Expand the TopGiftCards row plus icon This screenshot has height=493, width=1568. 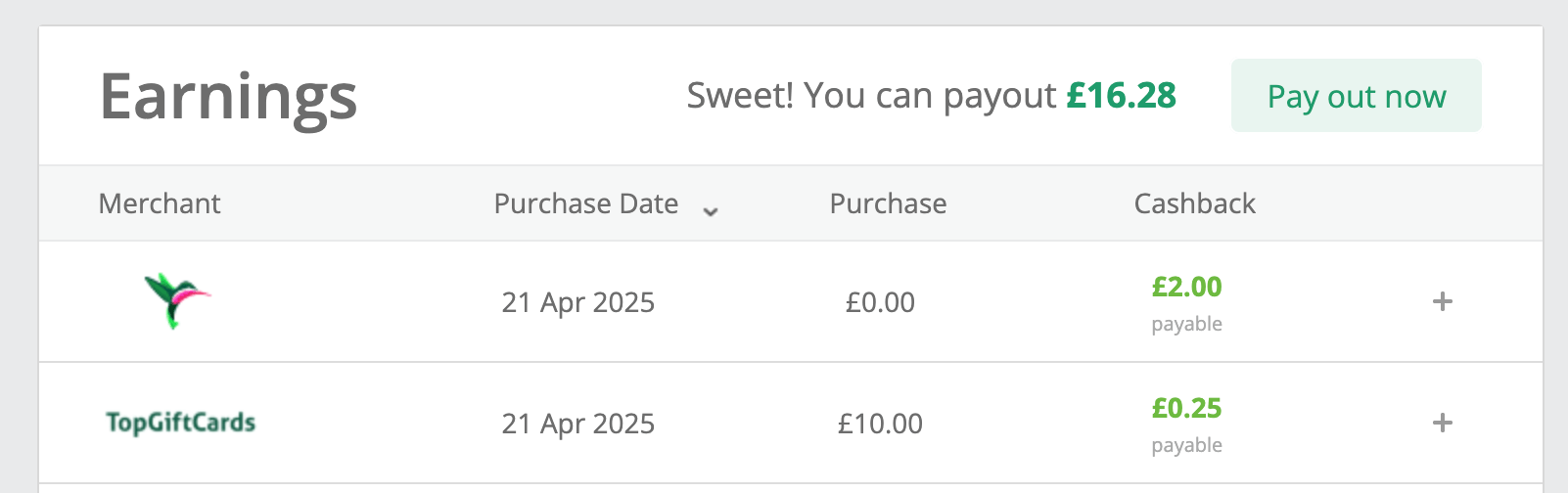click(x=1442, y=423)
